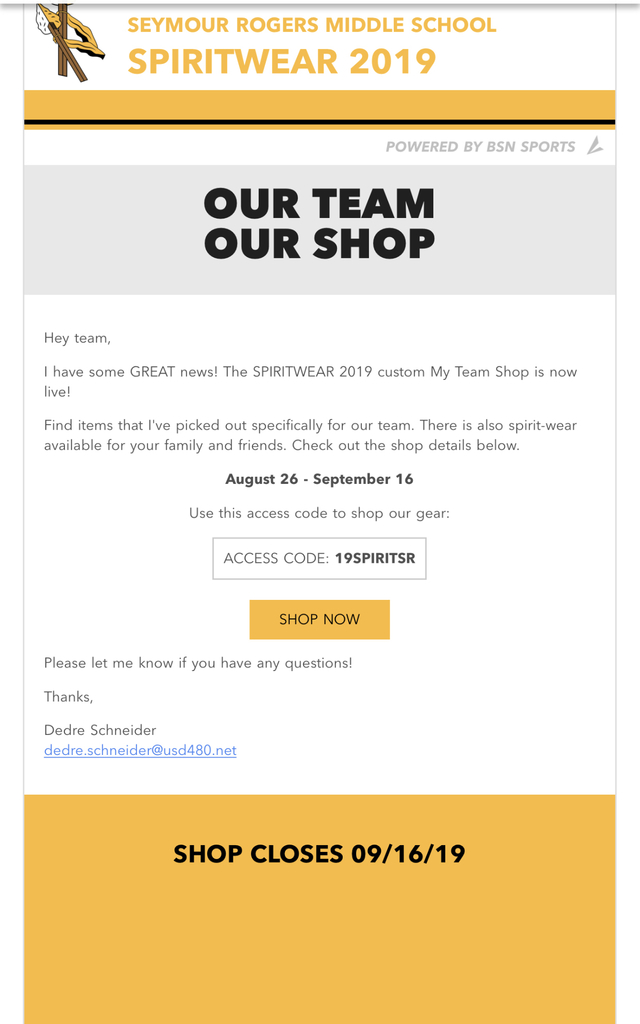Click the BSN Sports arrow logo
This screenshot has width=640, height=1024.
(x=595, y=146)
